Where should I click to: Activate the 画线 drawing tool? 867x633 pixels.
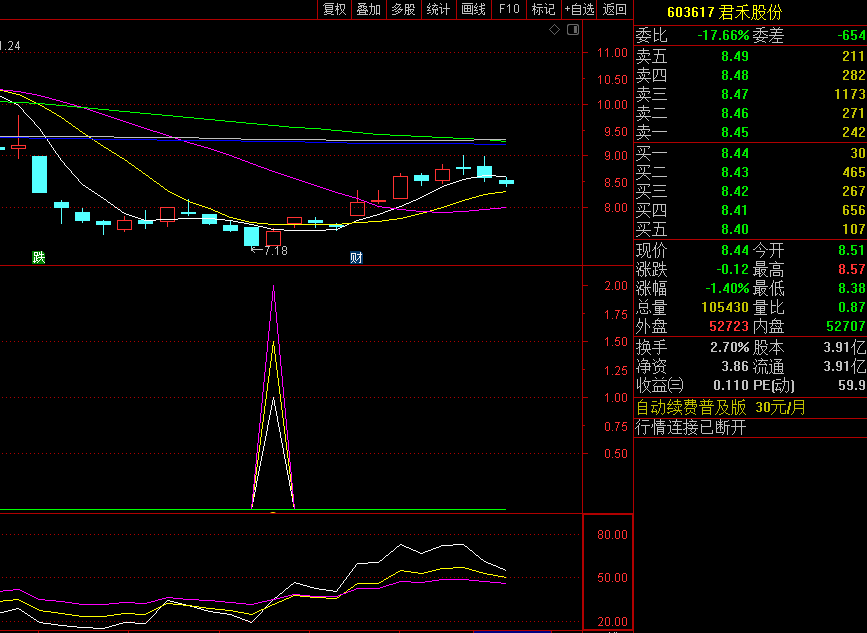(474, 9)
